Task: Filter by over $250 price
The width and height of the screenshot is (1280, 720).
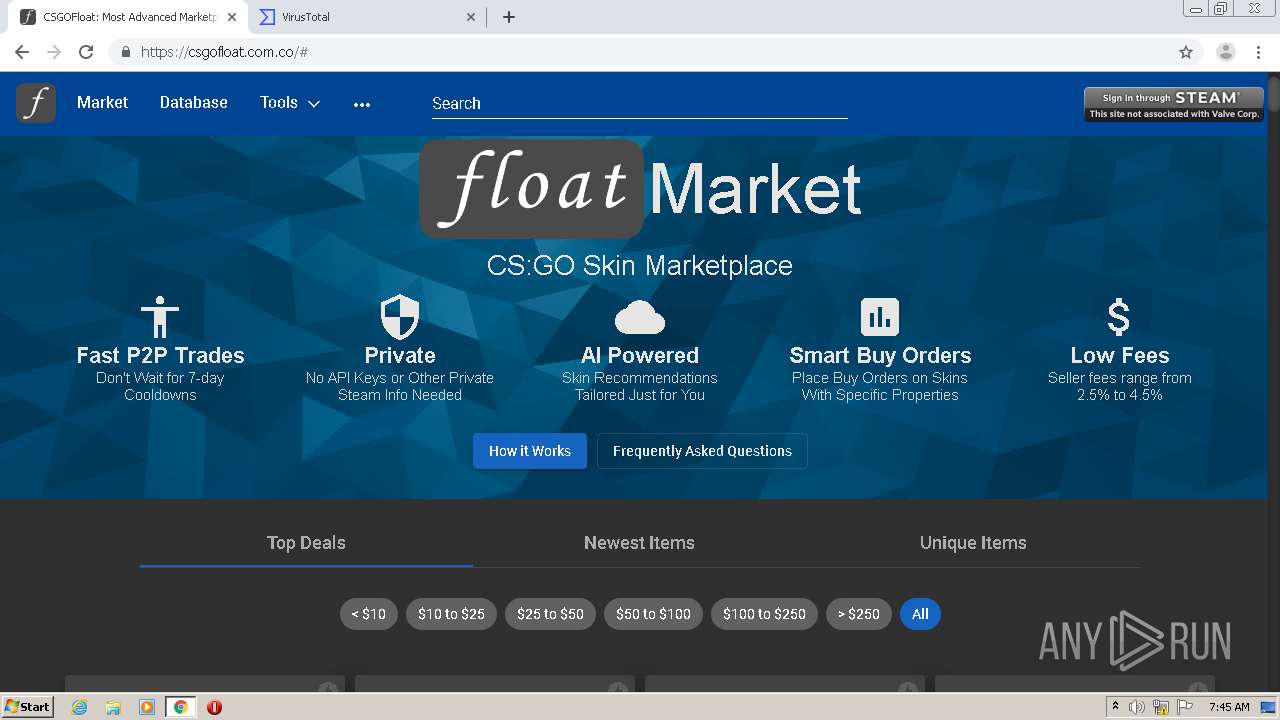Action: (859, 614)
